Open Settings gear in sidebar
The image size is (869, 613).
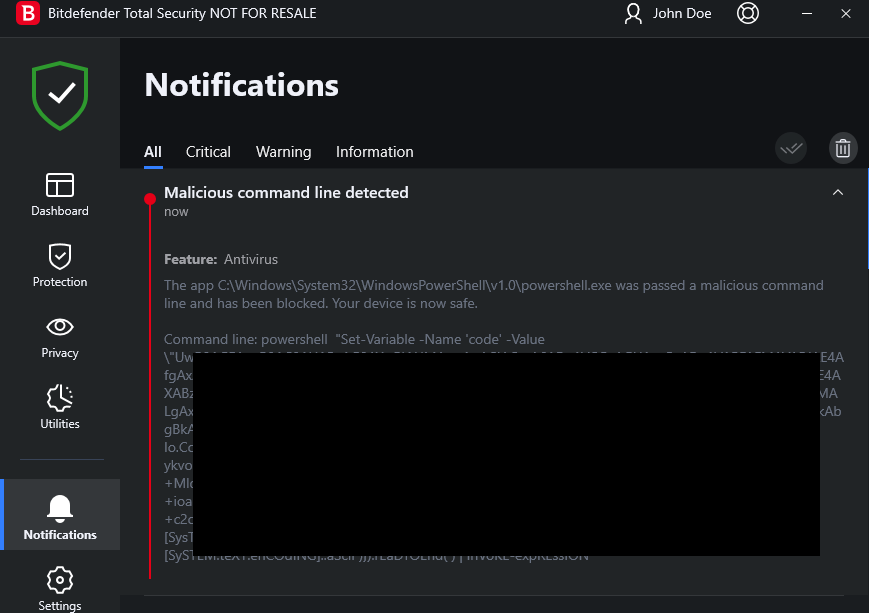(60, 581)
